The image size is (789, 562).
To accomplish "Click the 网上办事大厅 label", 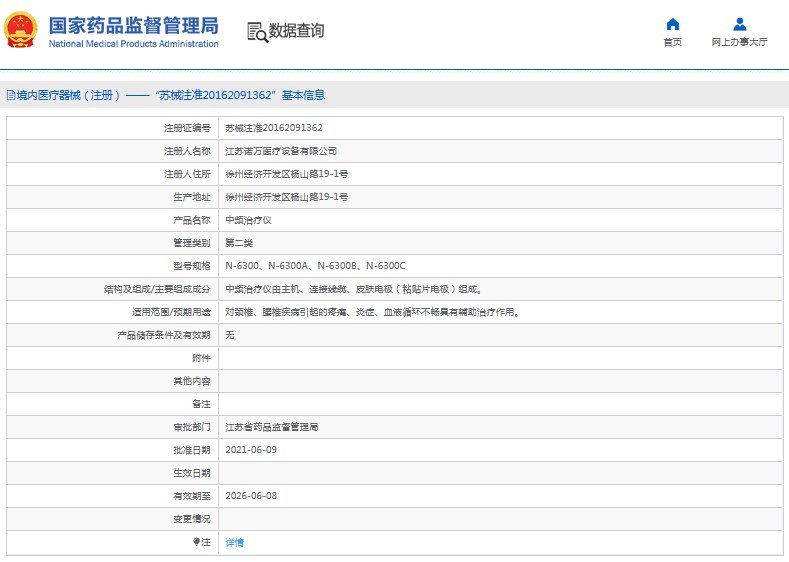I will pyautogui.click(x=739, y=42).
